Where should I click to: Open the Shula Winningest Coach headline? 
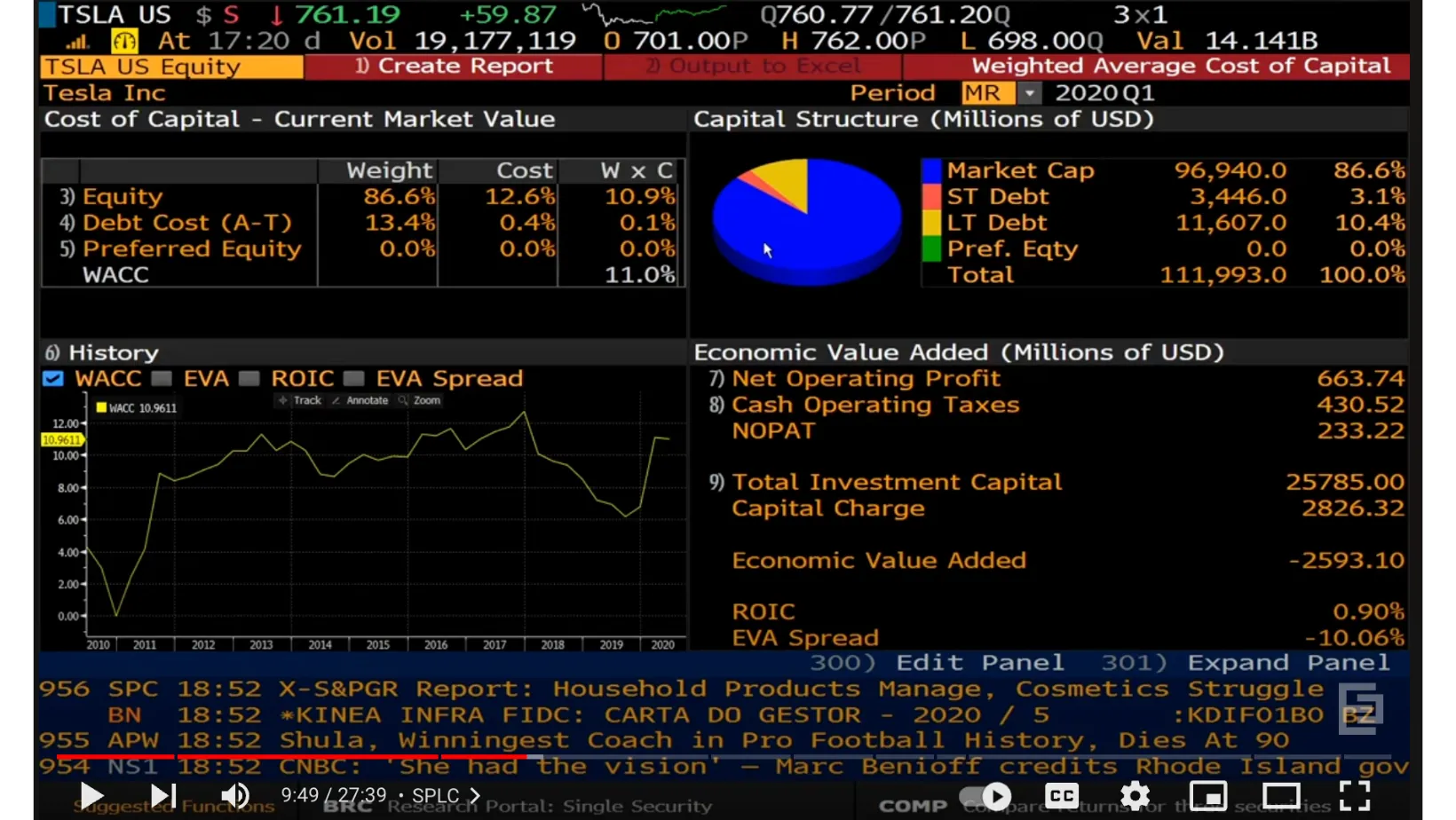tap(784, 741)
